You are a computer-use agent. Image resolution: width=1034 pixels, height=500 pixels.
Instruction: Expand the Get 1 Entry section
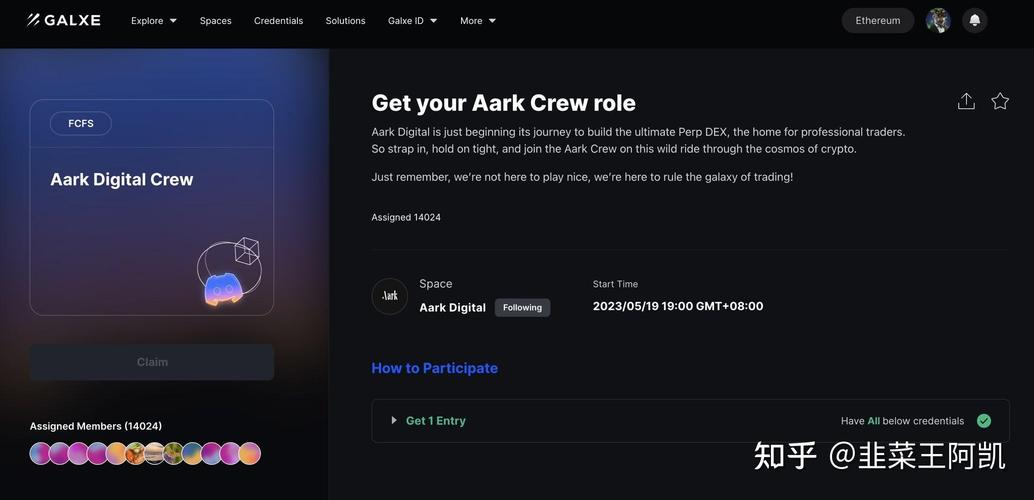point(690,421)
